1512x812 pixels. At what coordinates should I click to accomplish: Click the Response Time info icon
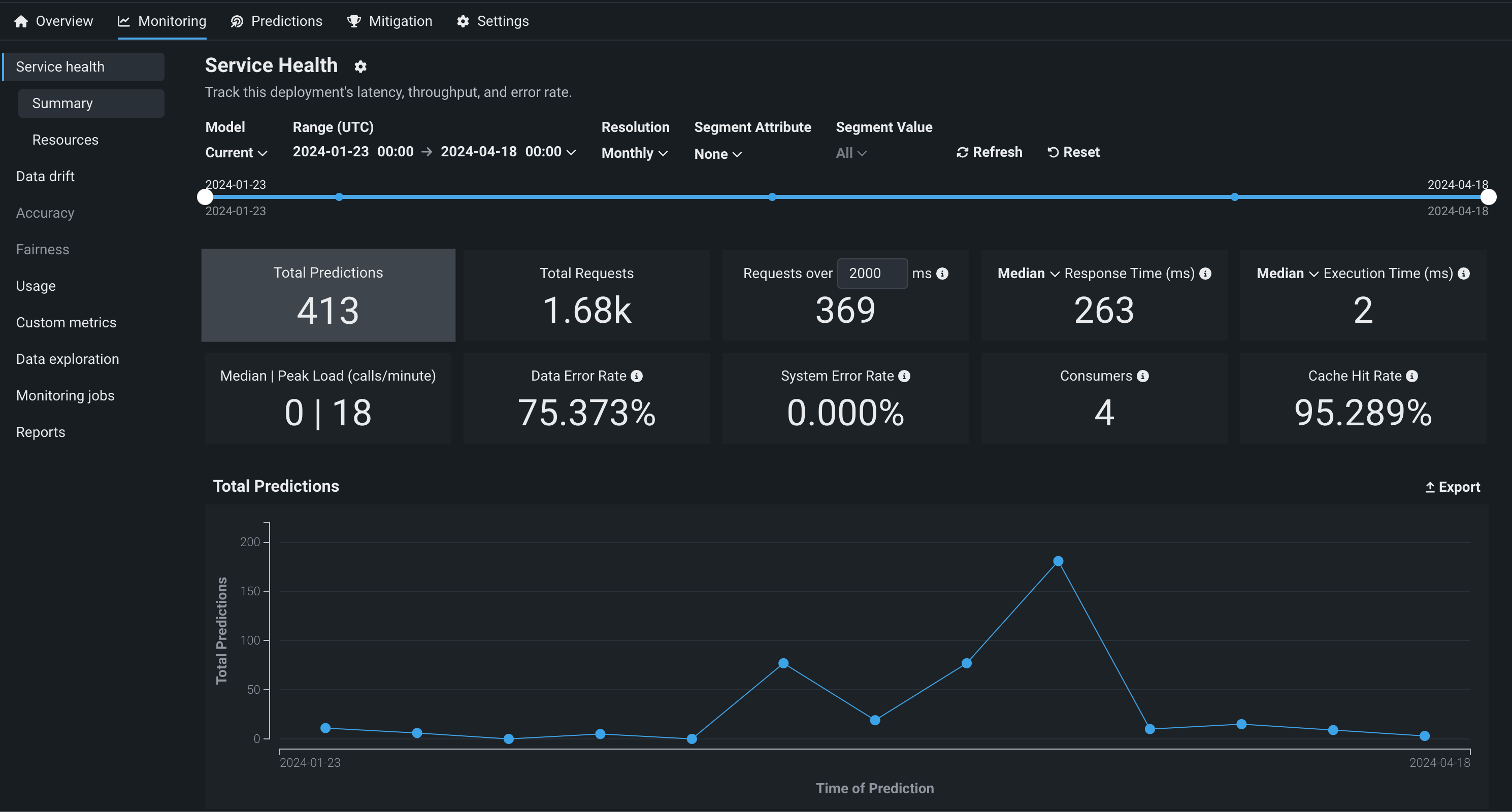click(1206, 274)
